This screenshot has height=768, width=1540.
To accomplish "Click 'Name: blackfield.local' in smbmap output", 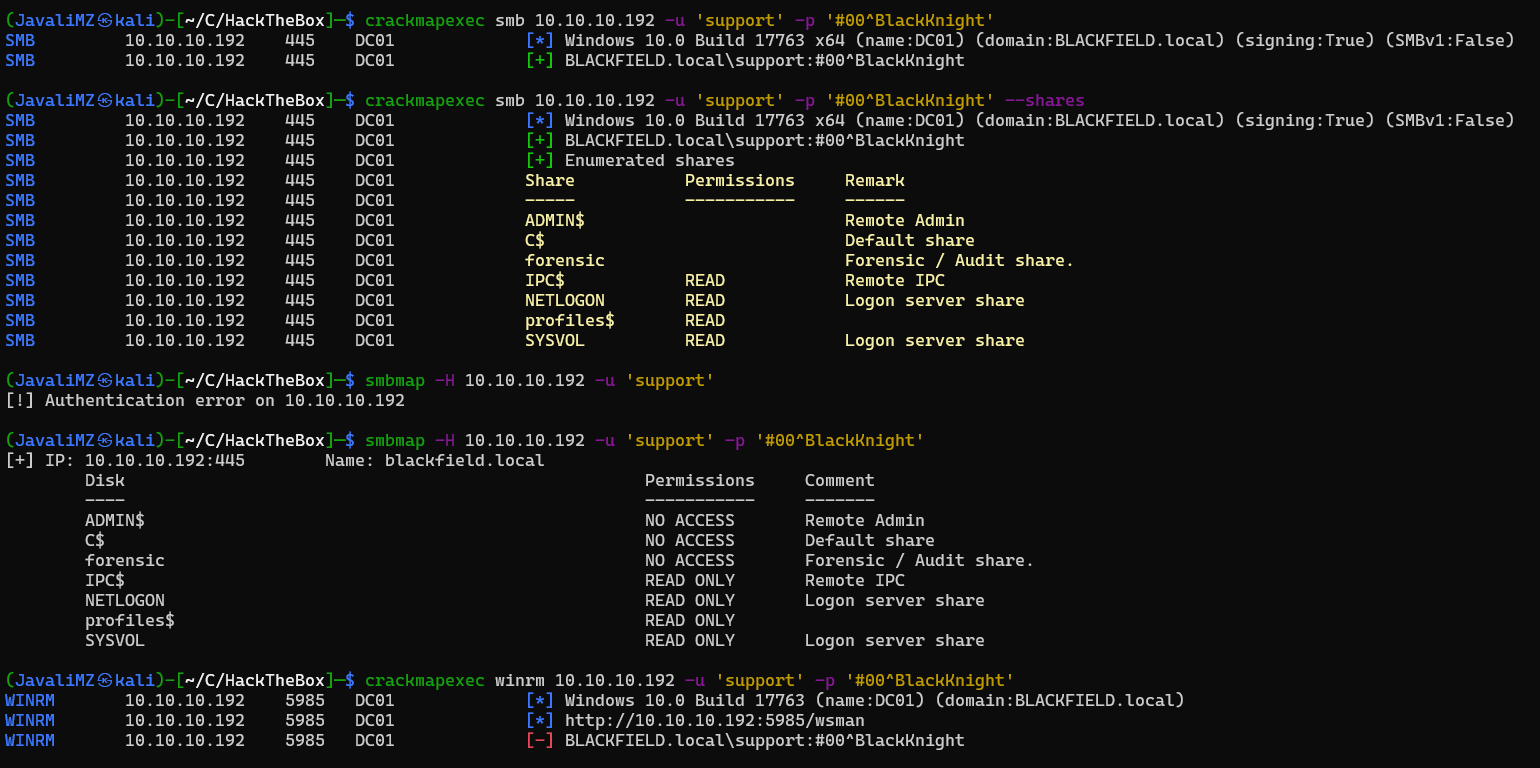I will click(x=435, y=460).
